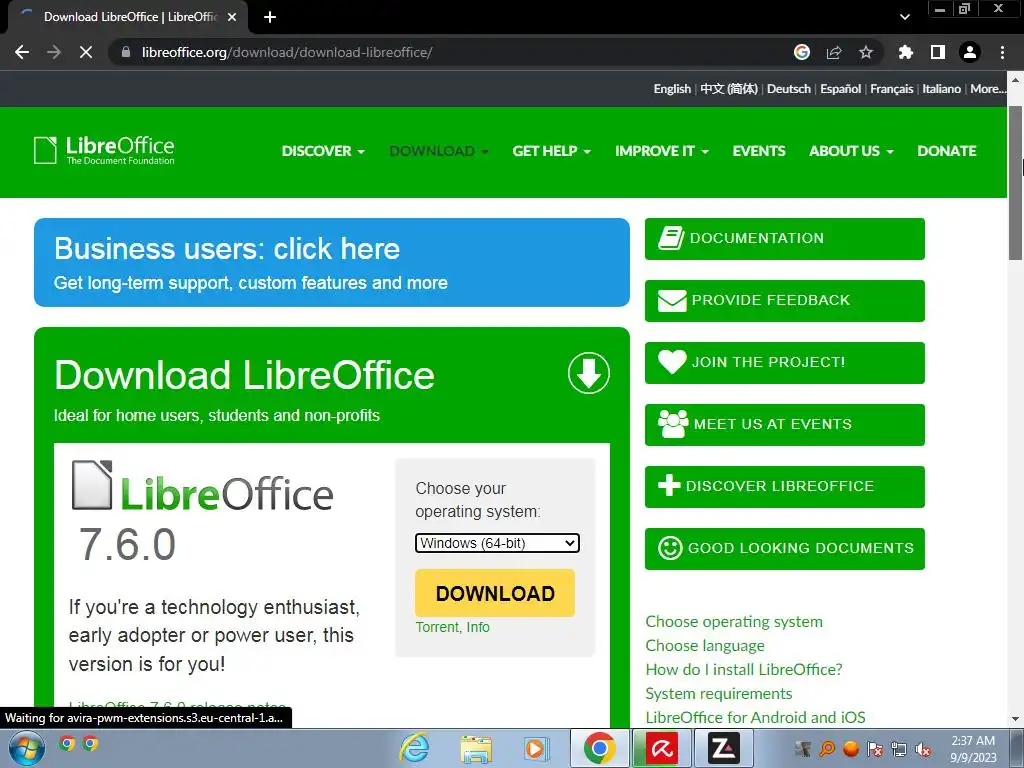1024x768 pixels.
Task: Open the Chrome profile avatar menu
Action: tap(970, 52)
